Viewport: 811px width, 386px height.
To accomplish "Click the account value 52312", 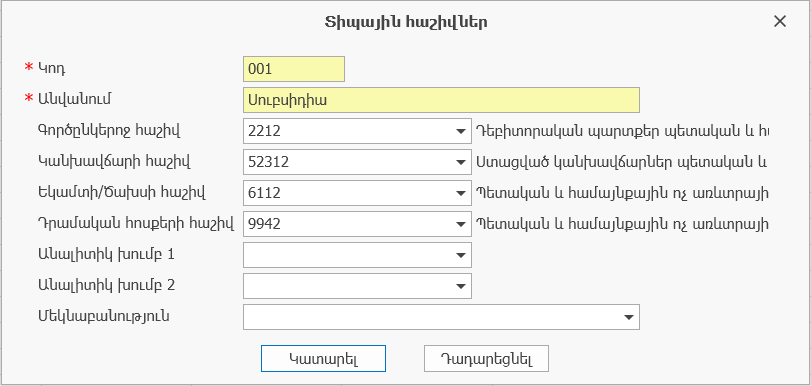I will point(268,162).
